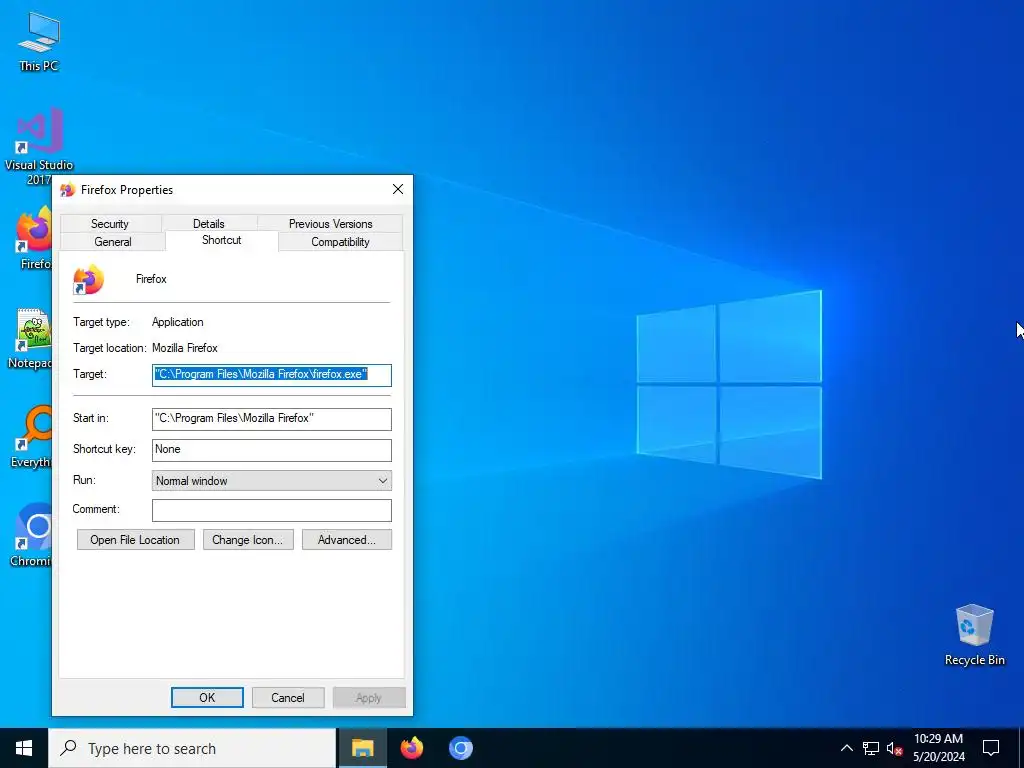Open the Windows Start menu

coord(24,748)
